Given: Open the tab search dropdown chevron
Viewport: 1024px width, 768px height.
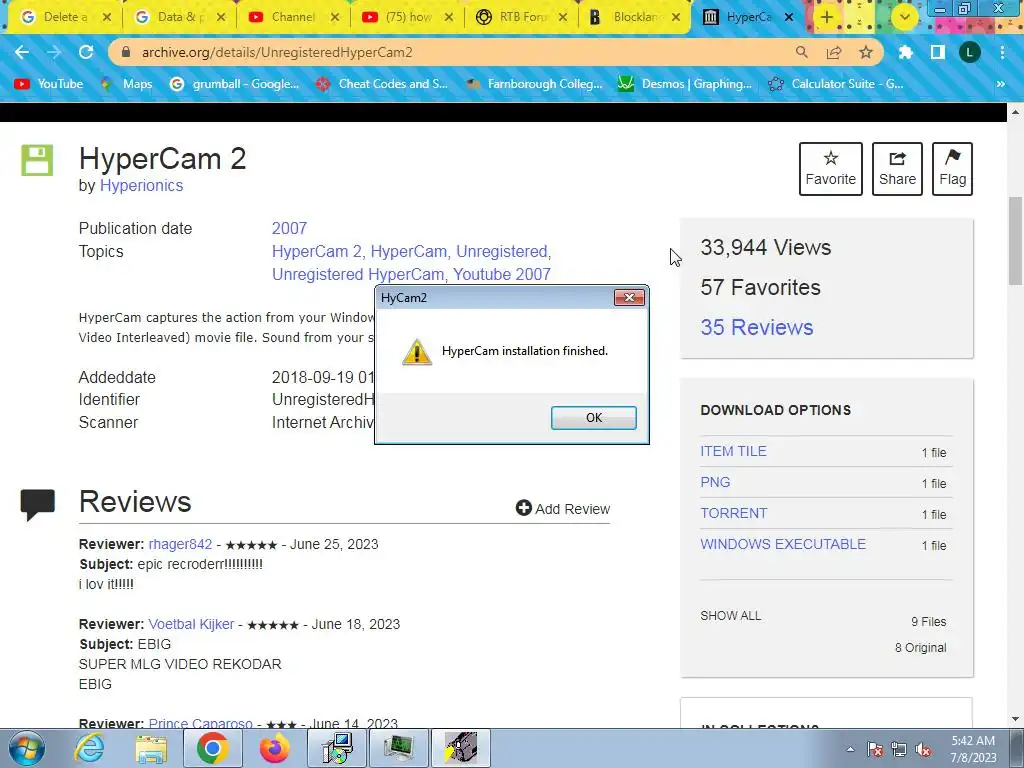Looking at the screenshot, I should (904, 17).
